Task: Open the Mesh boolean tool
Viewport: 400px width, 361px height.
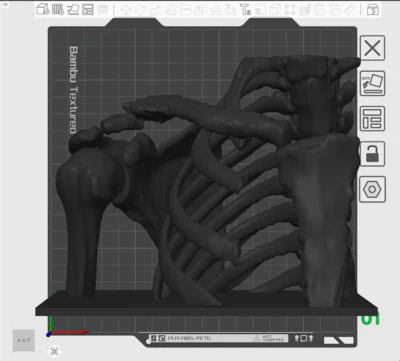Action: point(200,10)
